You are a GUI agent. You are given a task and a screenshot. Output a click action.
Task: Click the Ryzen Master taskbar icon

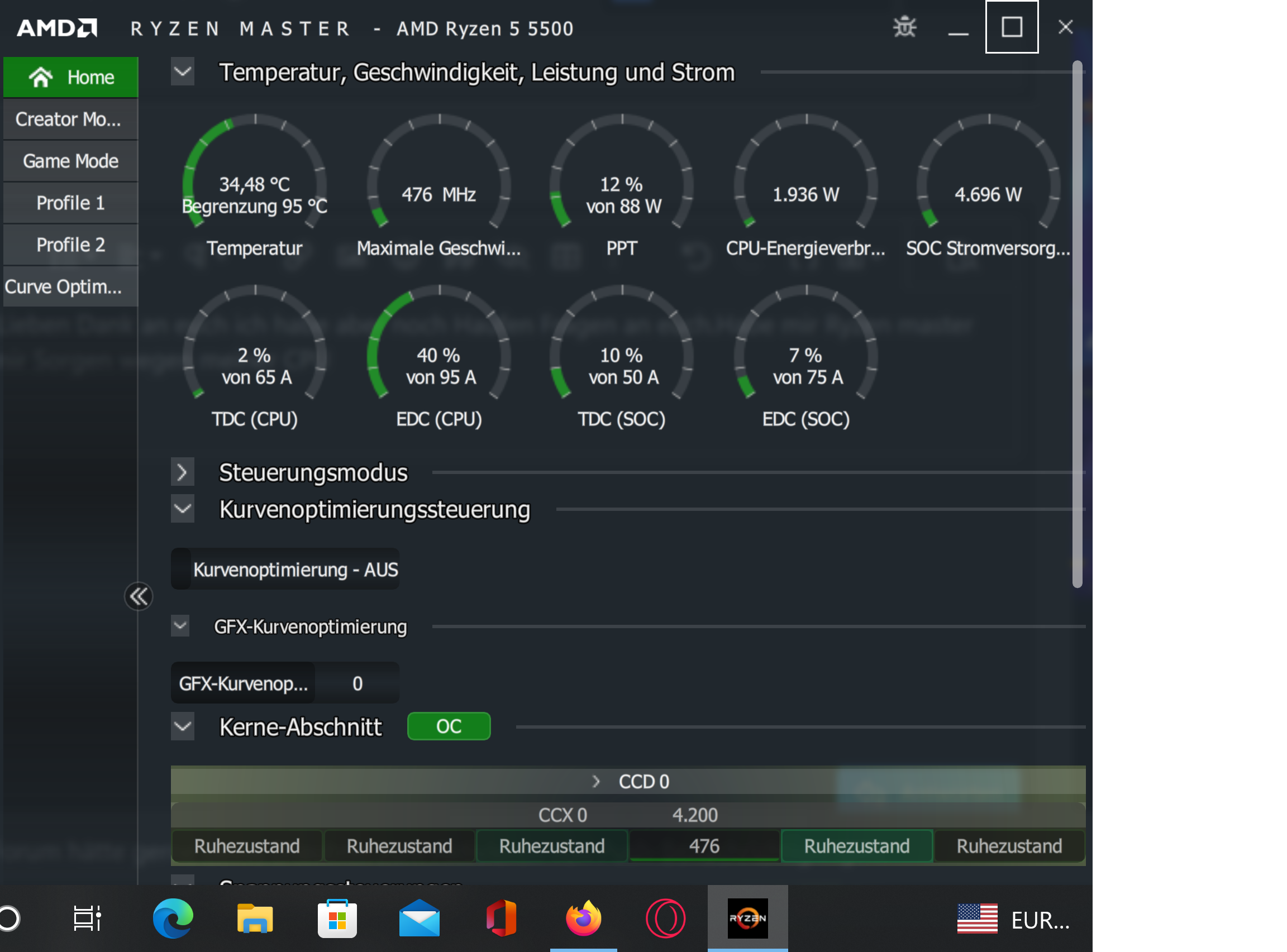tap(747, 918)
